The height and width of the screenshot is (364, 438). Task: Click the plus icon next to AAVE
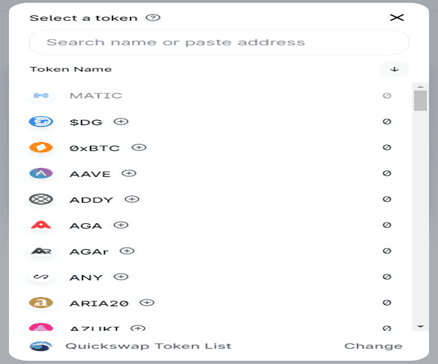click(x=129, y=173)
